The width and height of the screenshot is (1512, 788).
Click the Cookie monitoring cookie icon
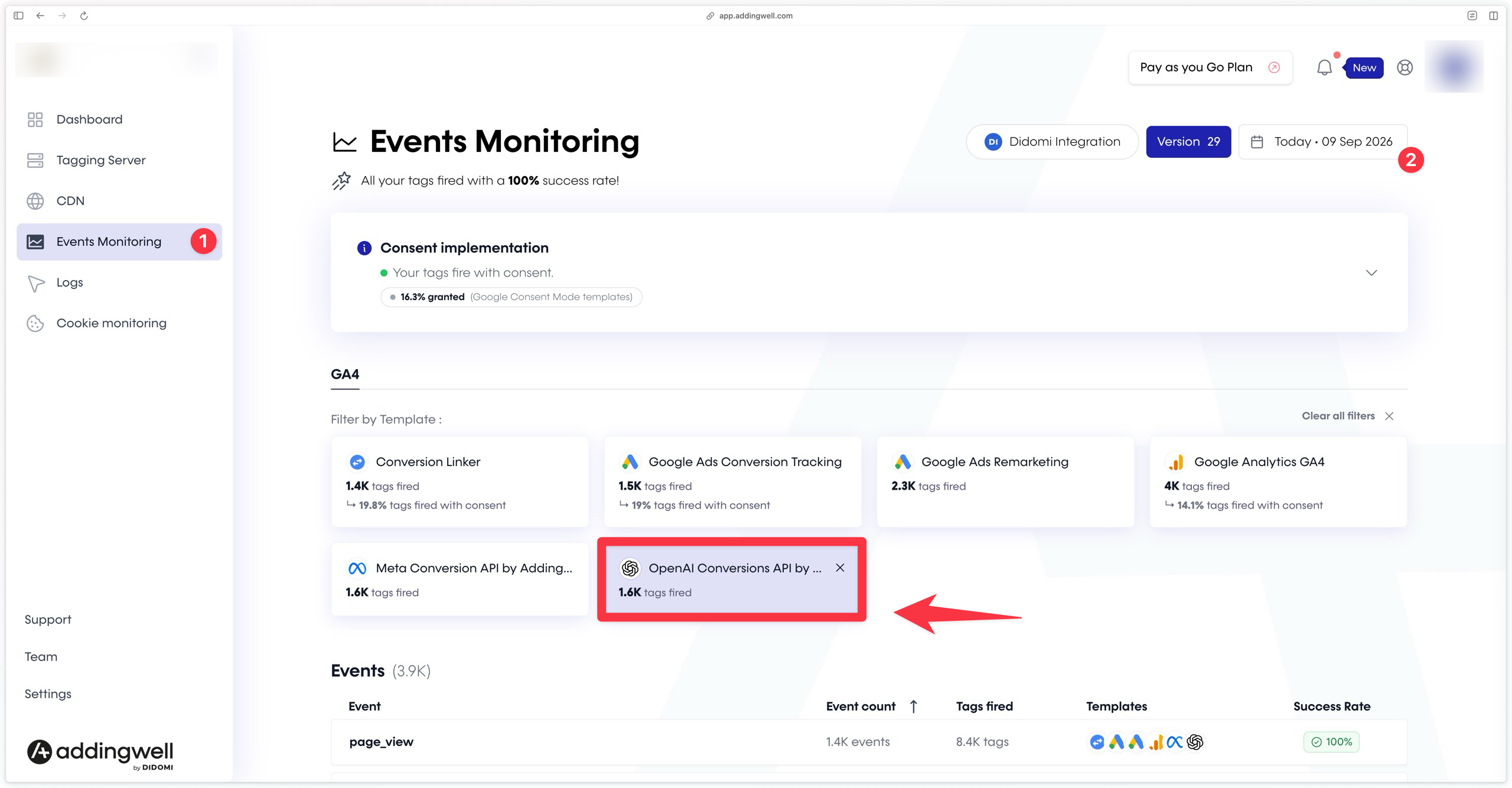tap(35, 323)
